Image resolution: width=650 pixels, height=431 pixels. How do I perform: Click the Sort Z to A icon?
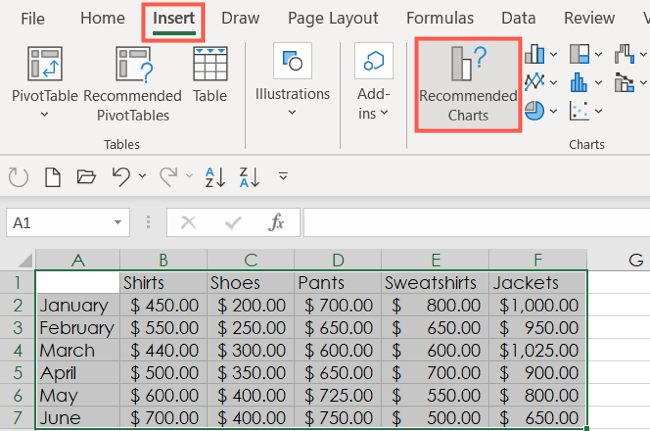249,177
